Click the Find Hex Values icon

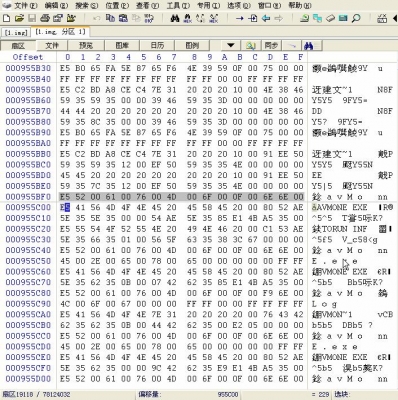point(188,18)
